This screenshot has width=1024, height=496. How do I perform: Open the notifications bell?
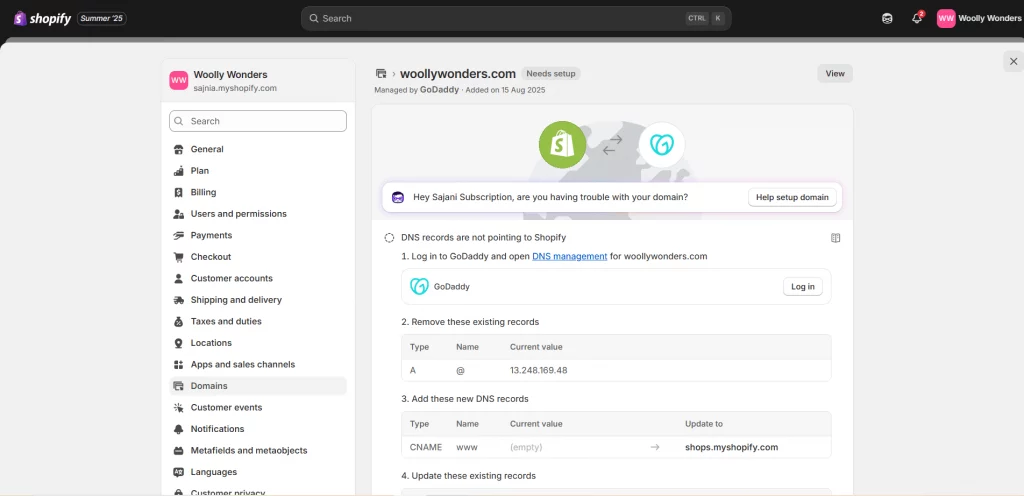pyautogui.click(x=917, y=18)
